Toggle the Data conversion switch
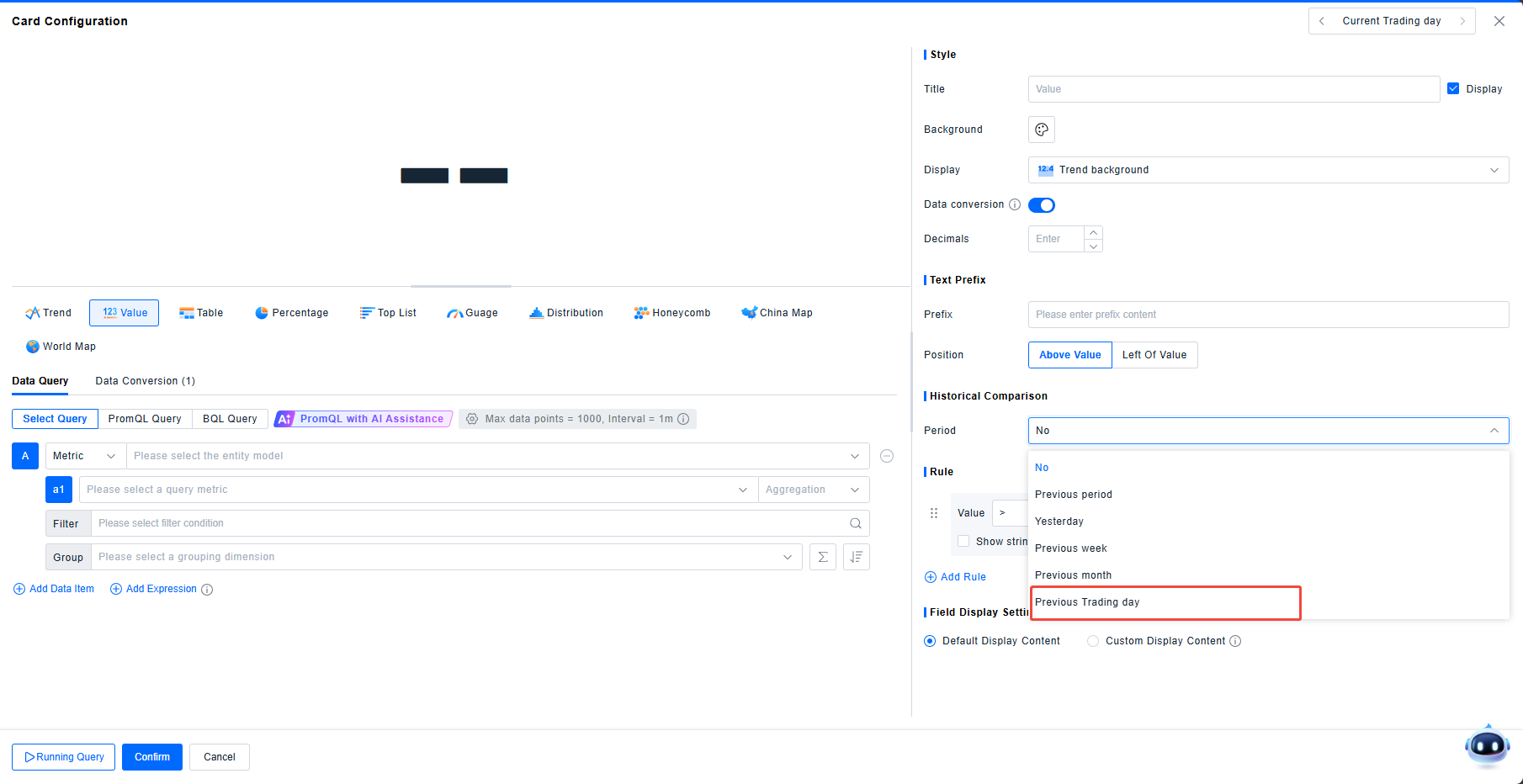Viewport: 1523px width, 784px height. tap(1042, 205)
